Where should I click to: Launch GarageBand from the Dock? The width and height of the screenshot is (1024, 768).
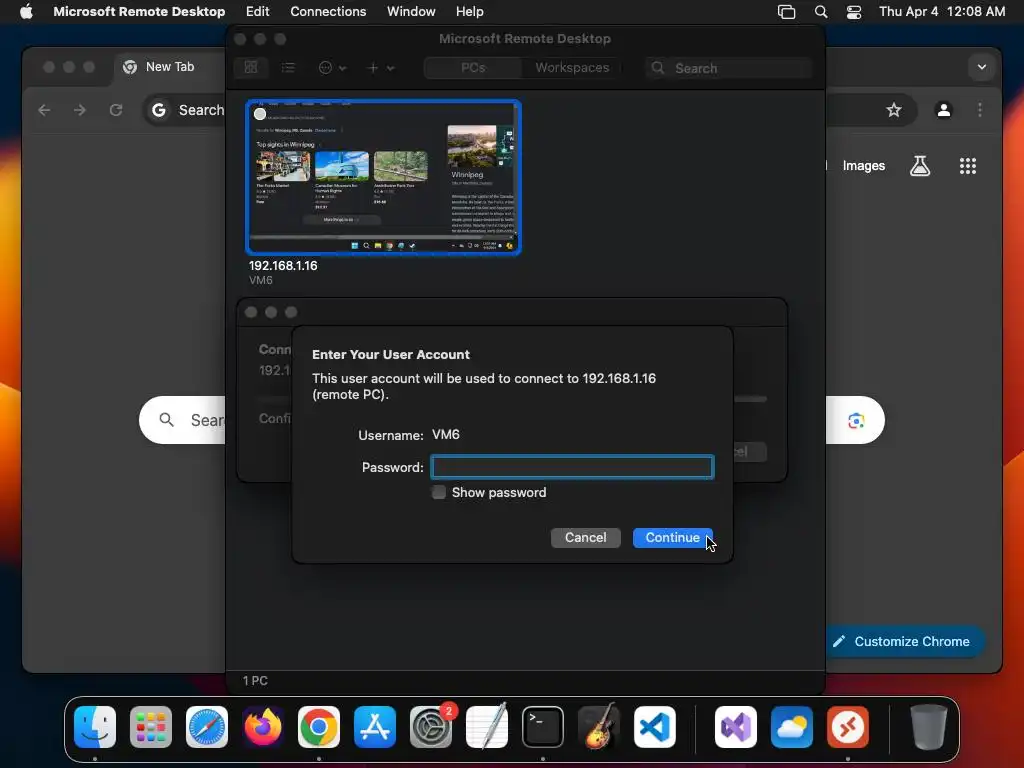click(598, 727)
